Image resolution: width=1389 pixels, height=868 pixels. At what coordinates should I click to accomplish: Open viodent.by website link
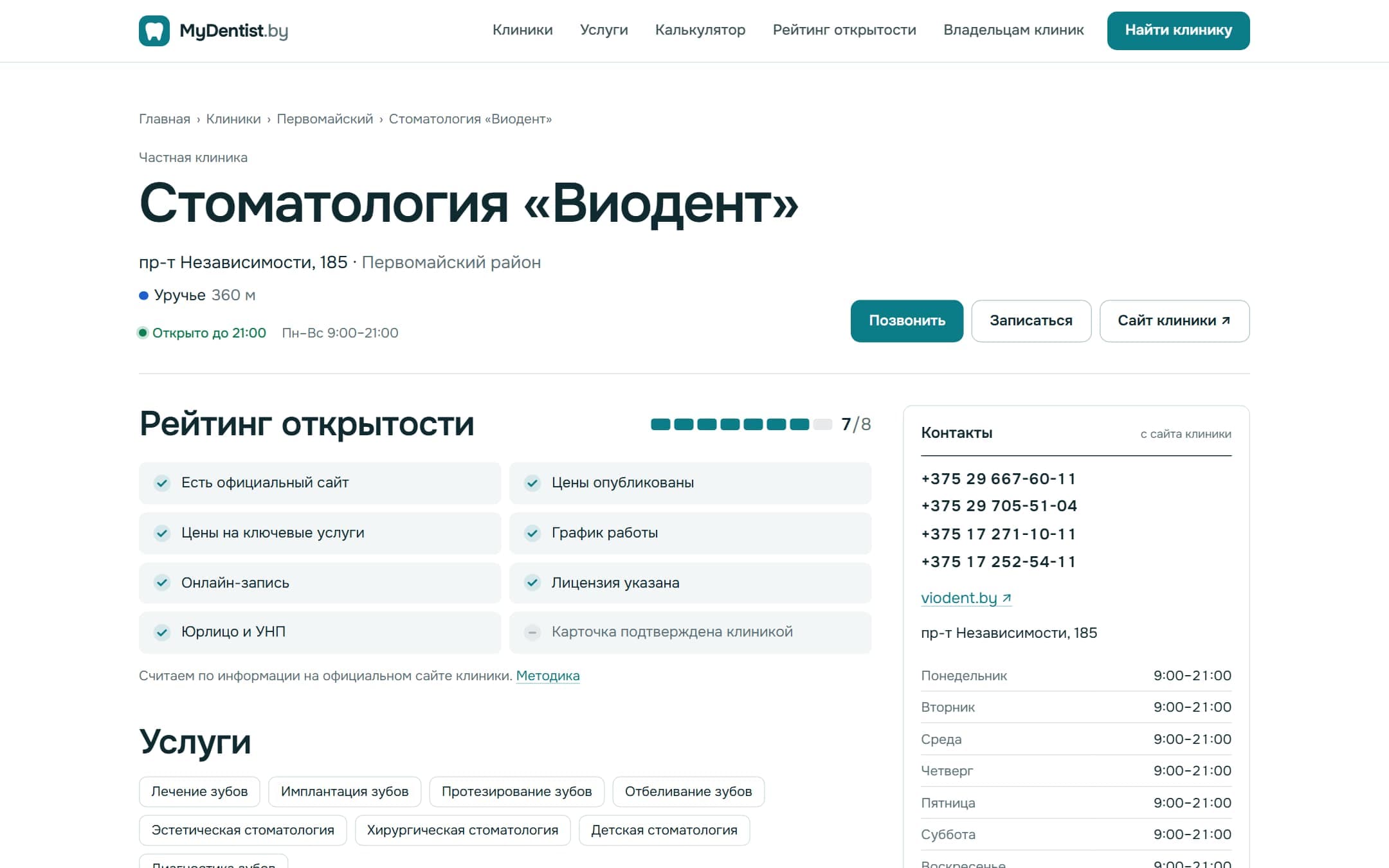966,598
